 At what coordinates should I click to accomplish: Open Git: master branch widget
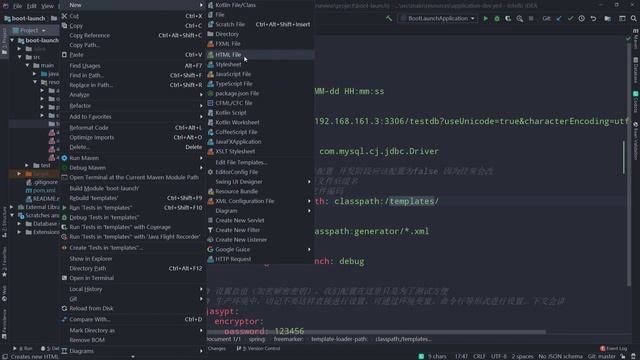point(602,356)
